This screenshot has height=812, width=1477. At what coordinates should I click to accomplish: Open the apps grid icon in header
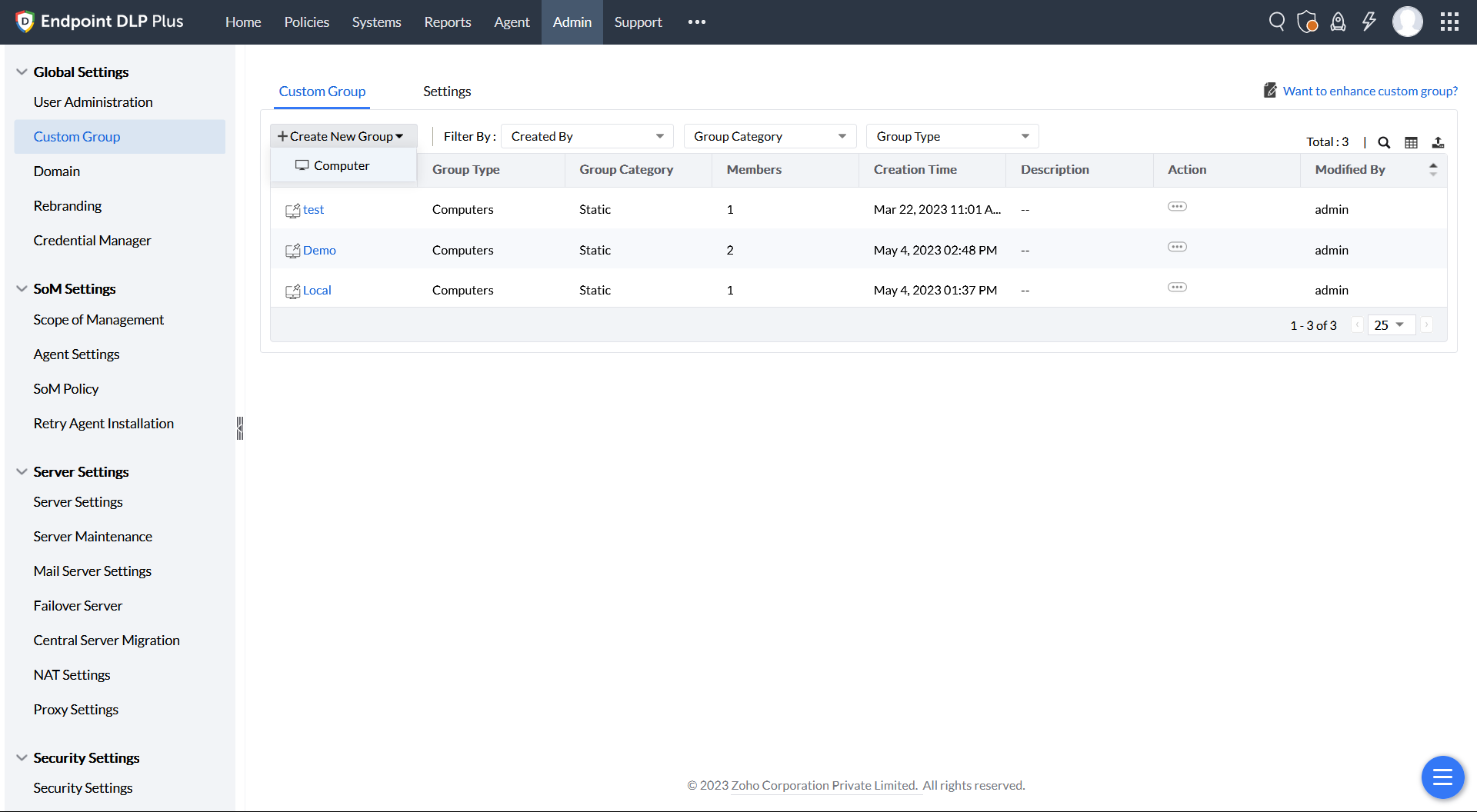[x=1449, y=22]
